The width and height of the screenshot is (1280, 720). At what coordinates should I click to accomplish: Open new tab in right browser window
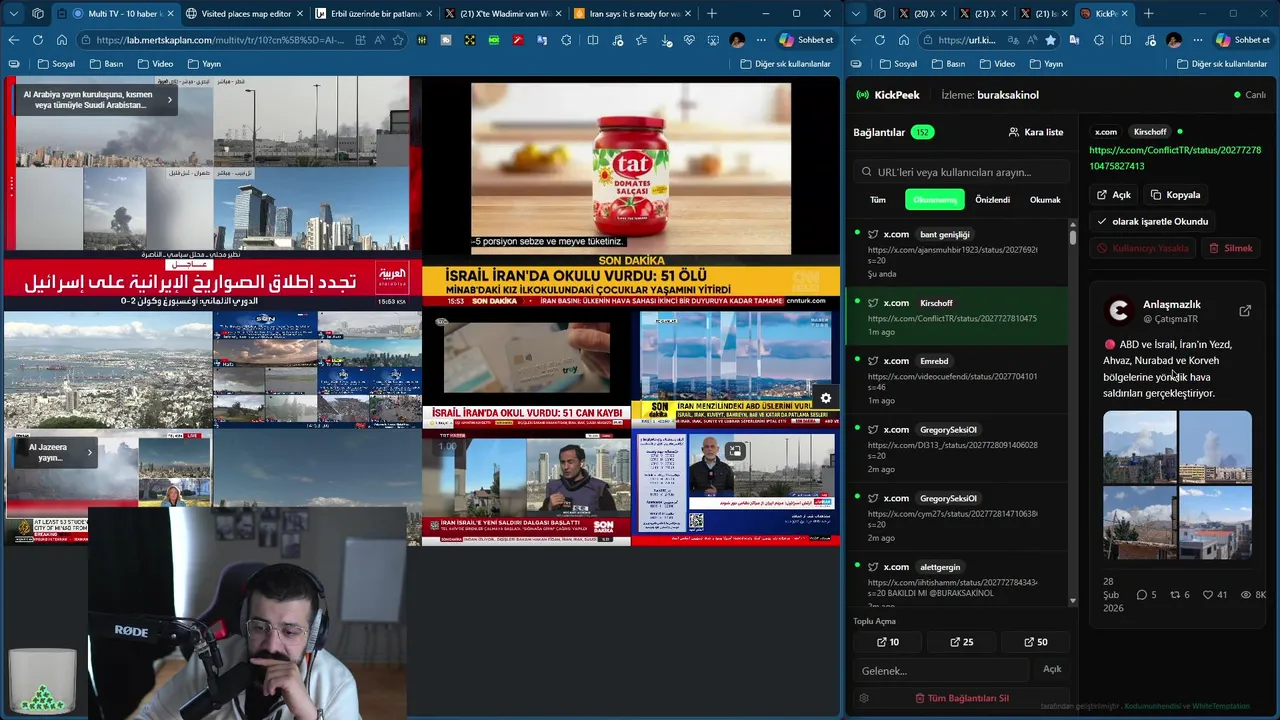(1148, 14)
